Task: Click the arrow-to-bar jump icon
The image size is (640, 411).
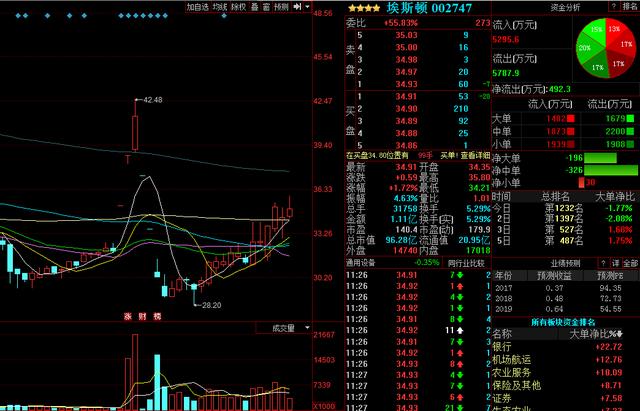Action: (297, 7)
